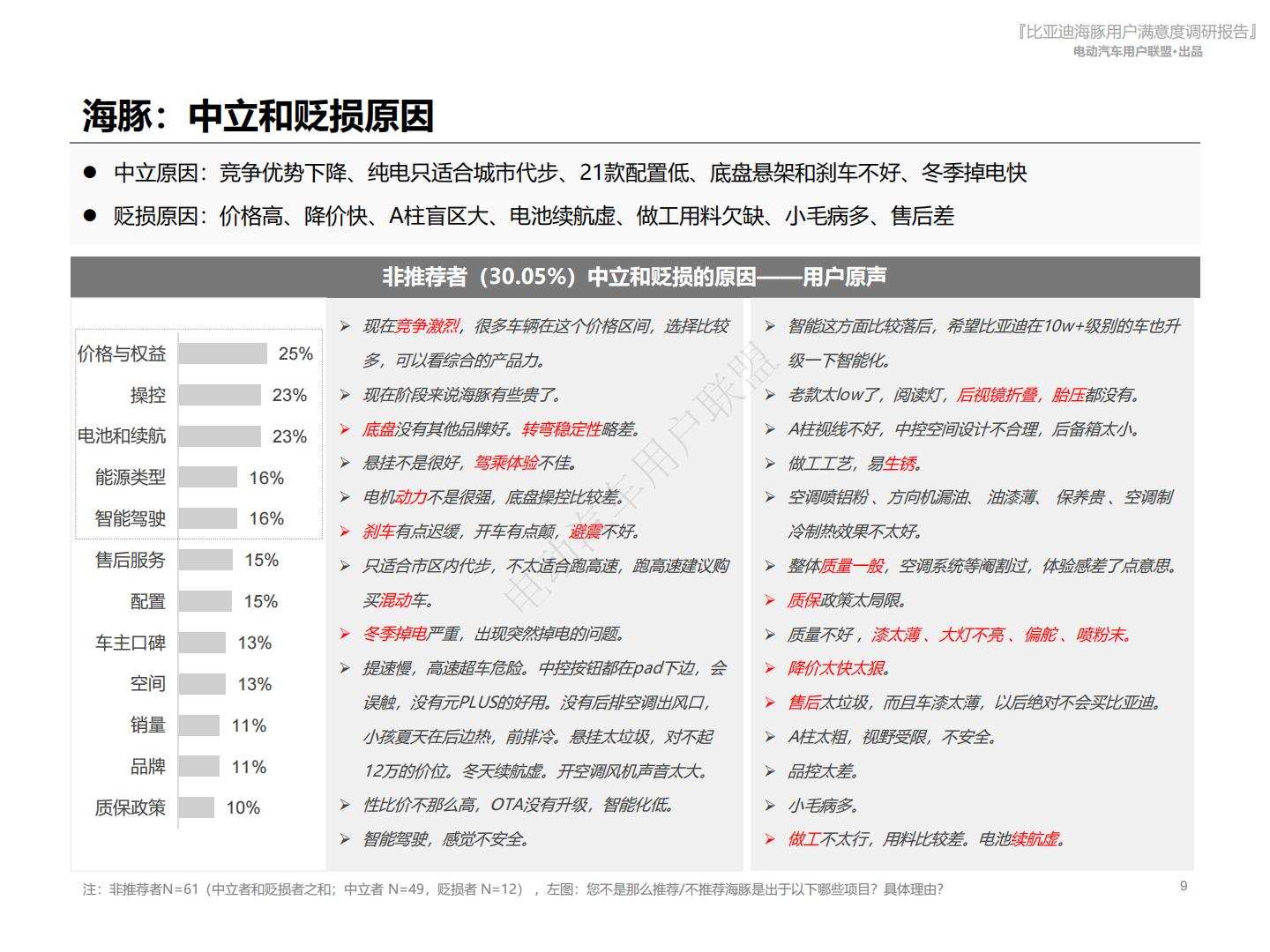The image size is (1270, 952).
Task: Click the 售后服务 chart label
Action: 131,560
